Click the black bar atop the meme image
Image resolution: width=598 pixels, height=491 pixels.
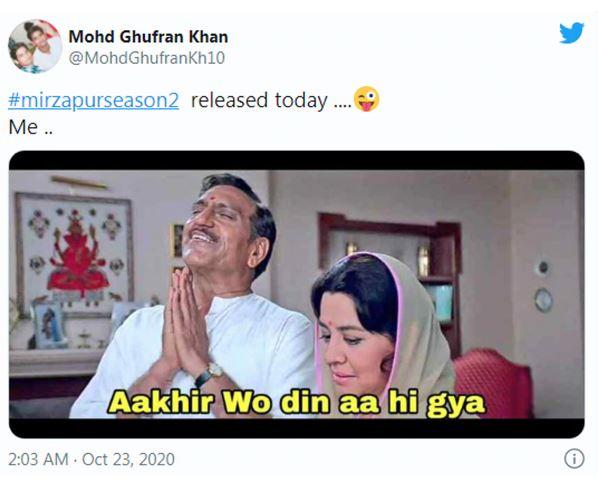[x=296, y=160]
